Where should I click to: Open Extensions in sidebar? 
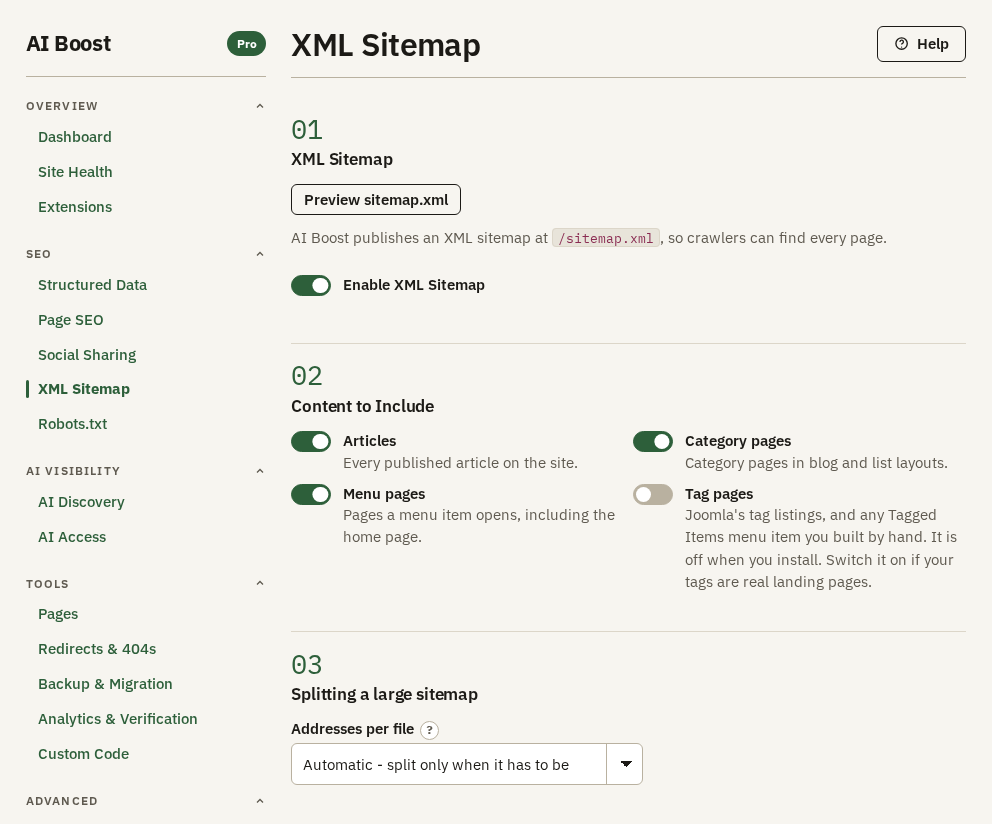pos(75,207)
